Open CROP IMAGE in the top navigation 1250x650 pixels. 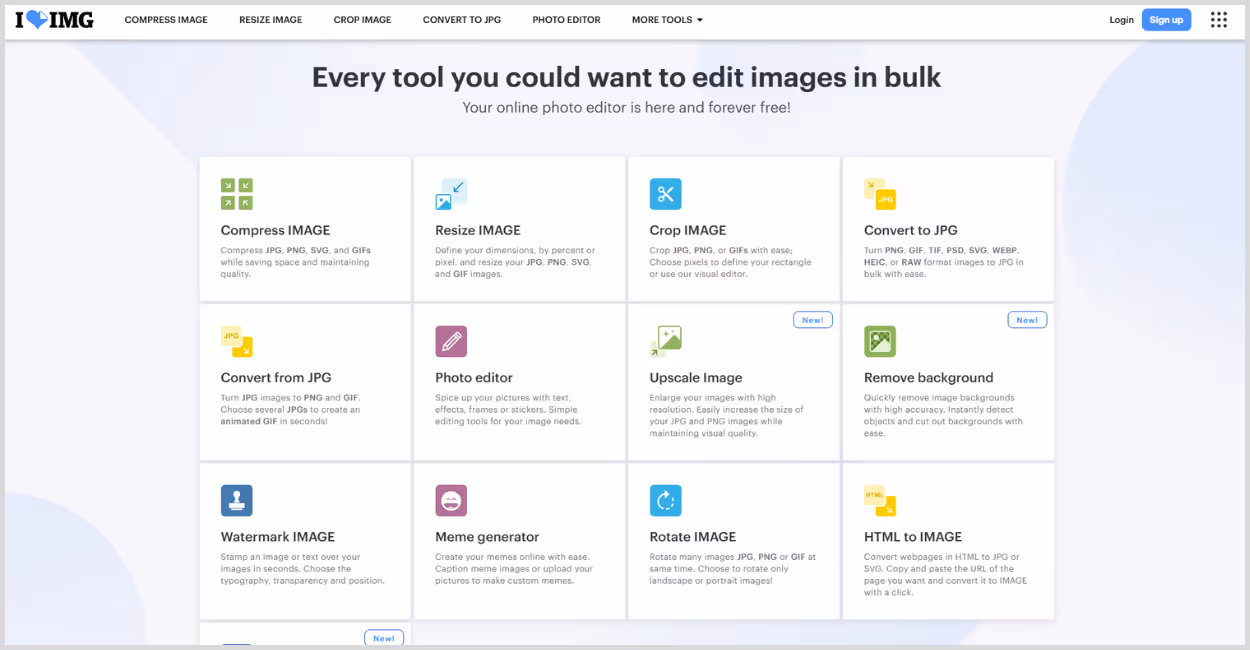coord(363,20)
